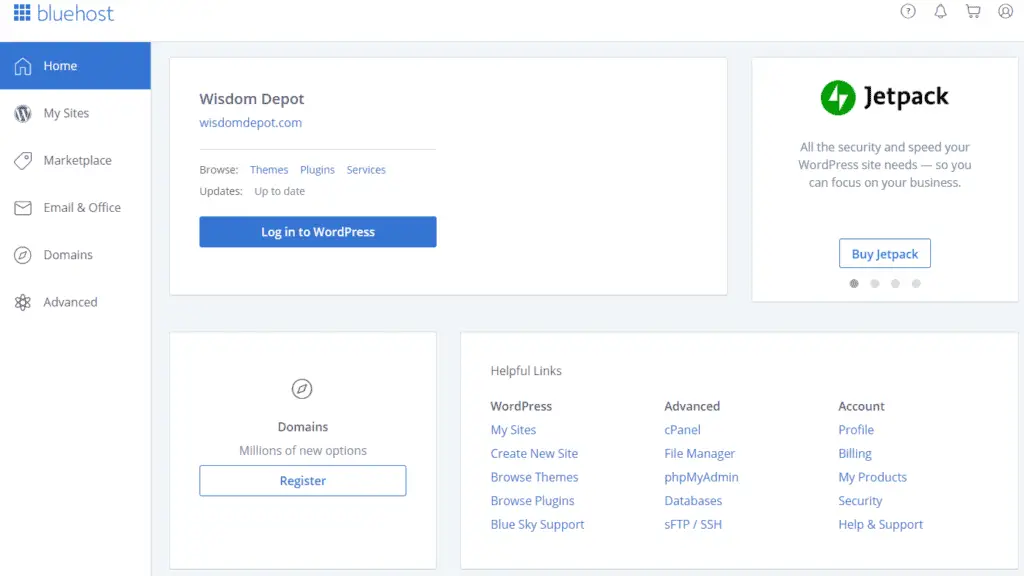The width and height of the screenshot is (1024, 576).
Task: Click Millions of new options text
Action: pyautogui.click(x=302, y=451)
